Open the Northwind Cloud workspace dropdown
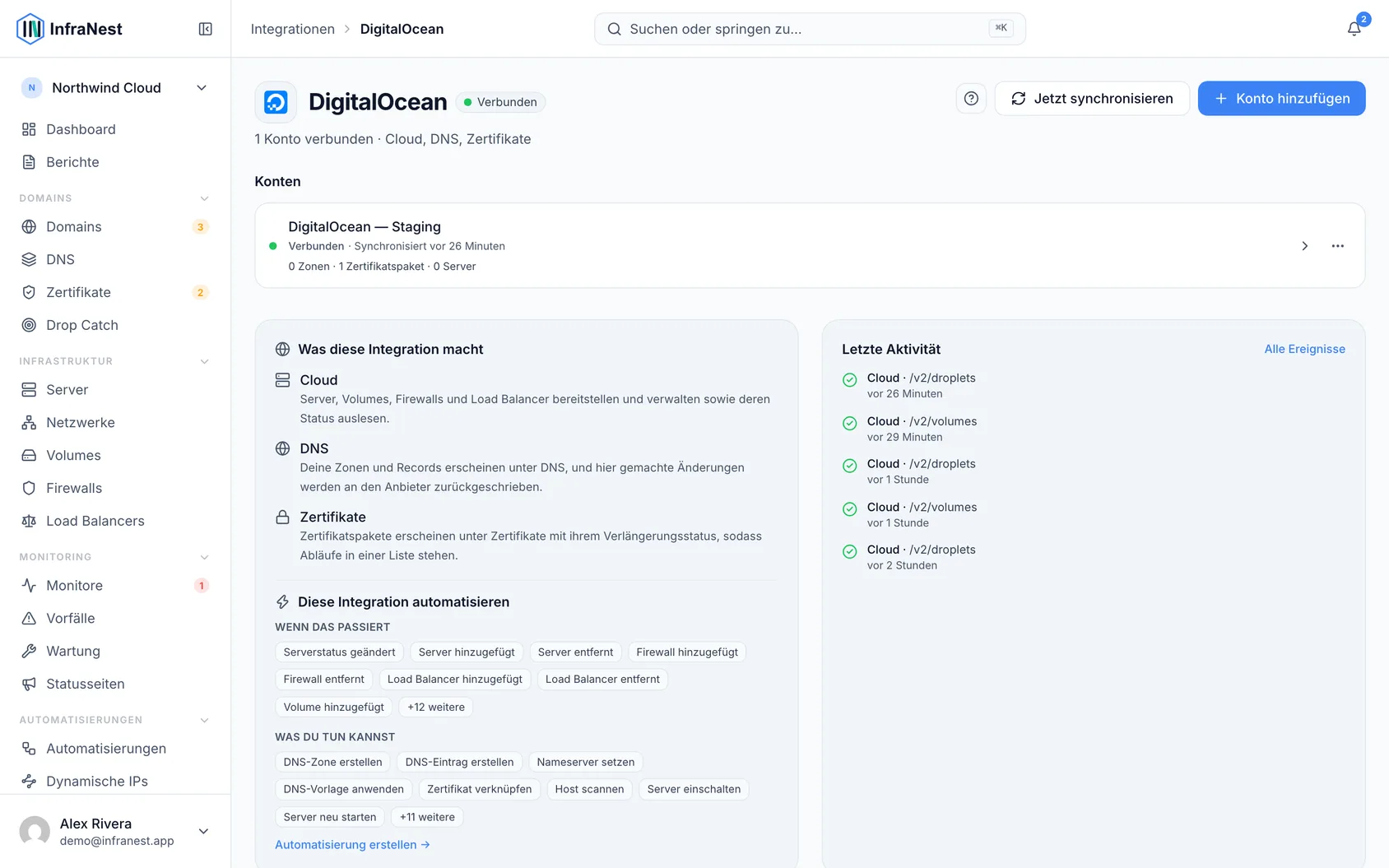The height and width of the screenshot is (868, 1389). (115, 88)
